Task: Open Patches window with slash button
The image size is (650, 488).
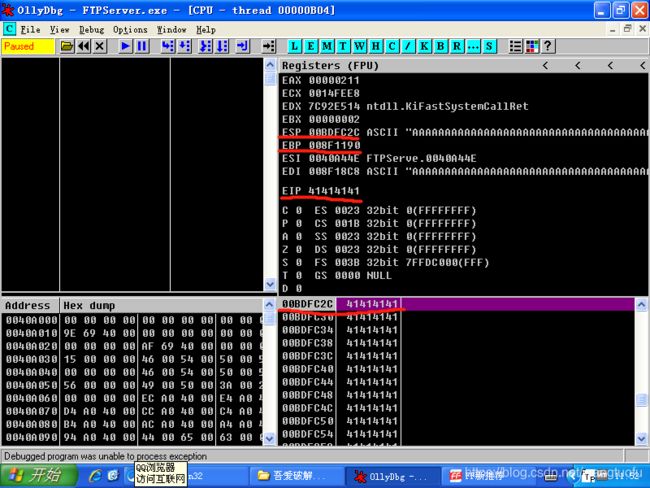Action: coord(408,46)
